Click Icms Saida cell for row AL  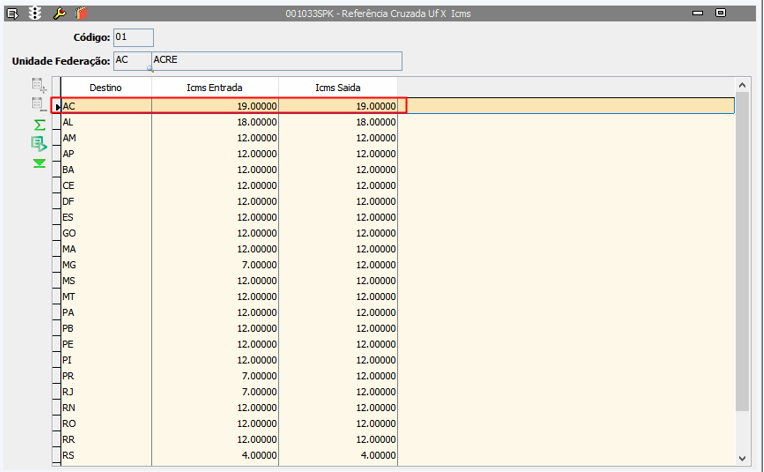337,122
